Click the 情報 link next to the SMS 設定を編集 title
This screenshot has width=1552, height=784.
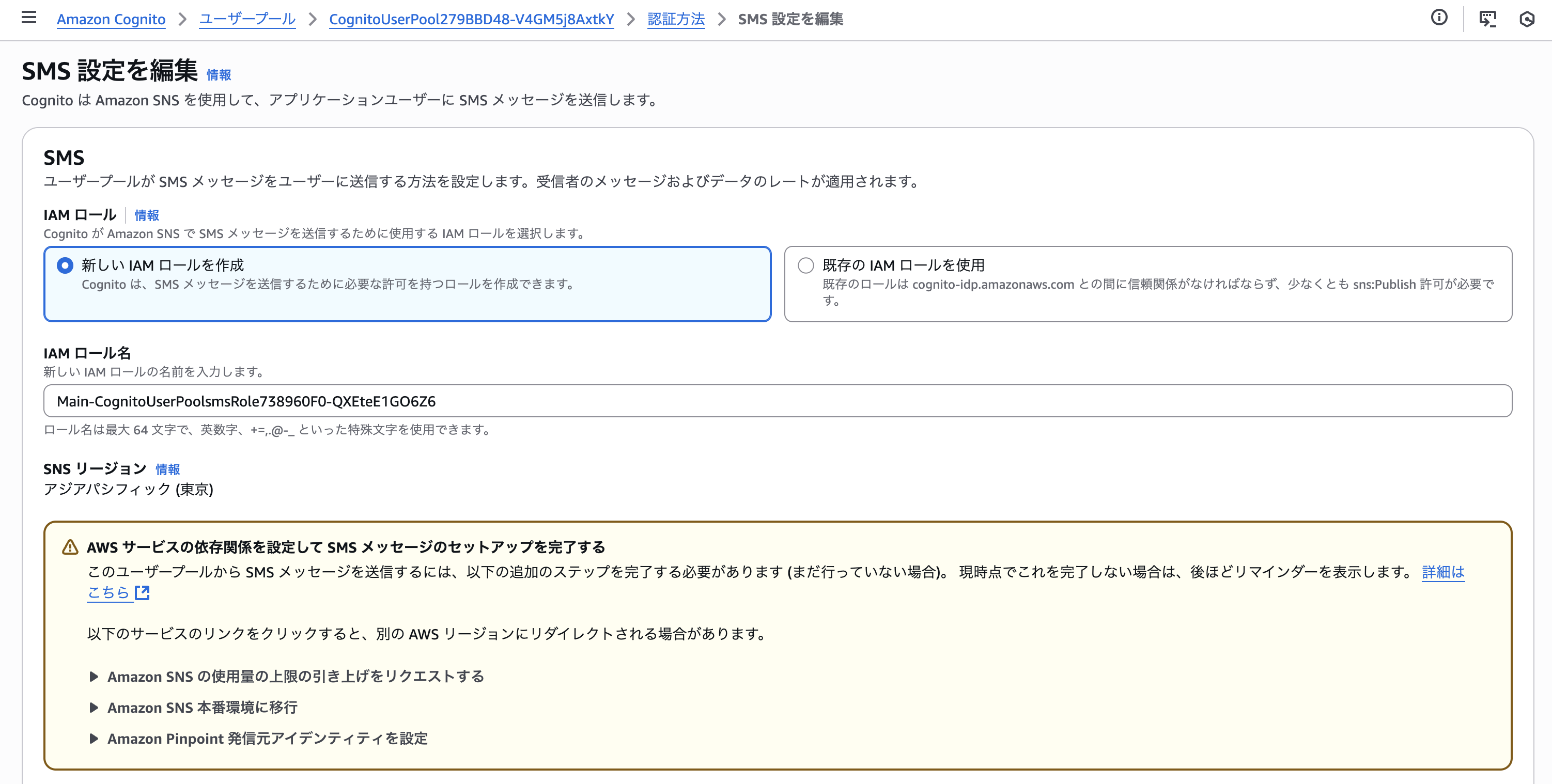point(219,75)
